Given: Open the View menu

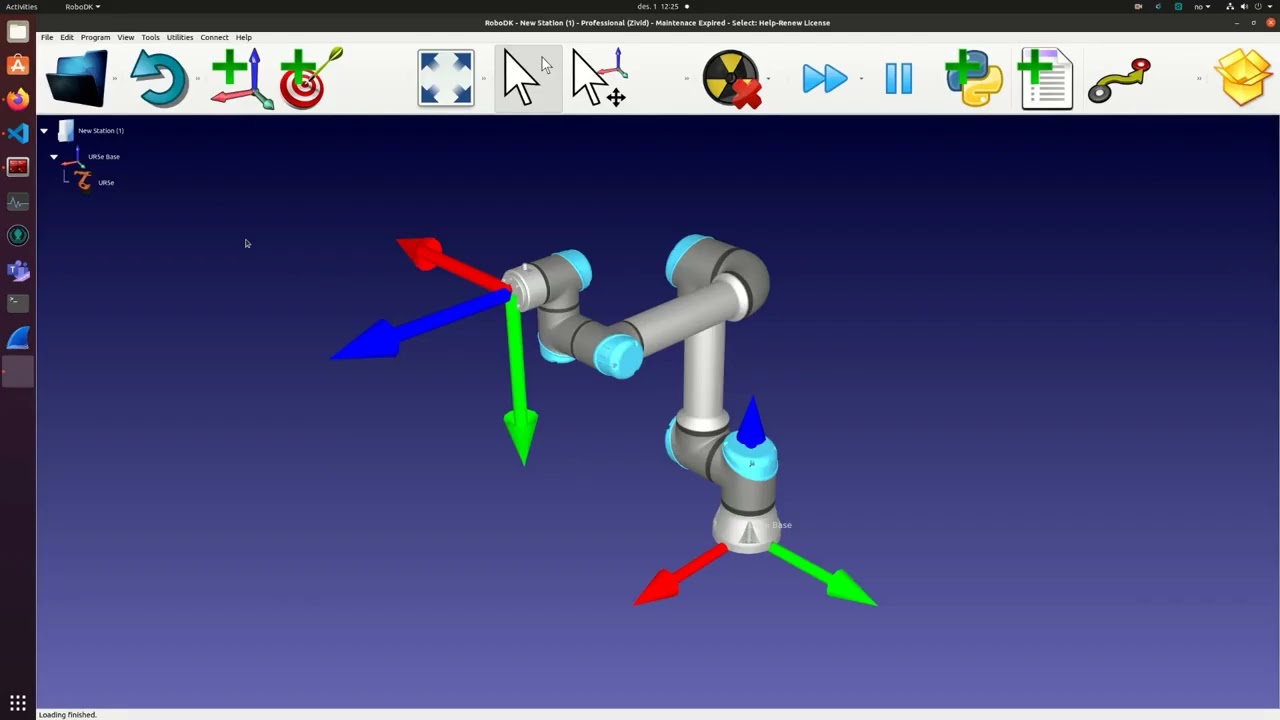Looking at the screenshot, I should click(126, 37).
